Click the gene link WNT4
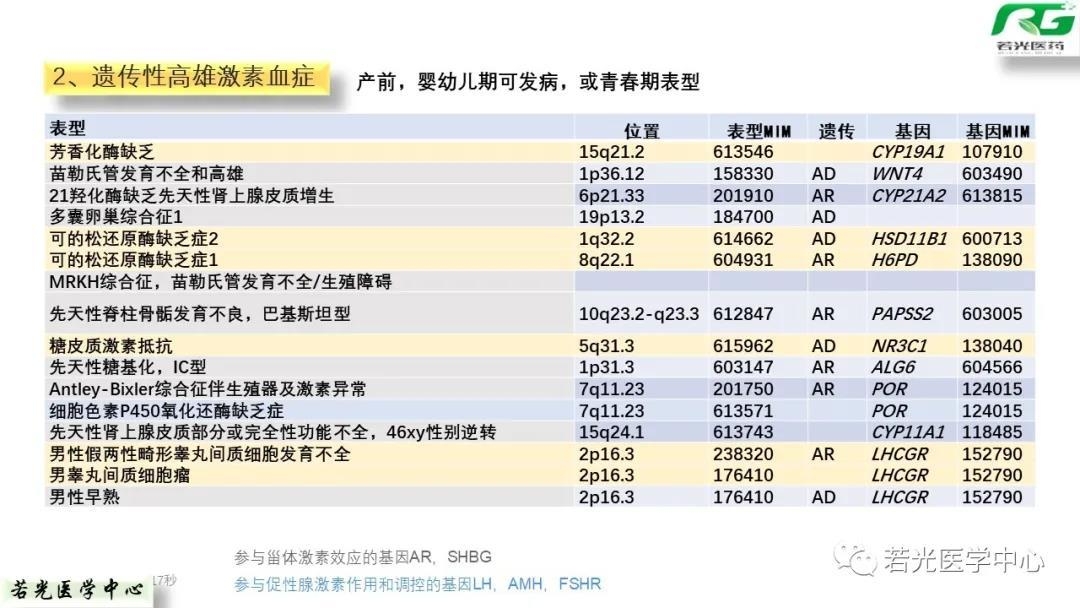 (900, 171)
